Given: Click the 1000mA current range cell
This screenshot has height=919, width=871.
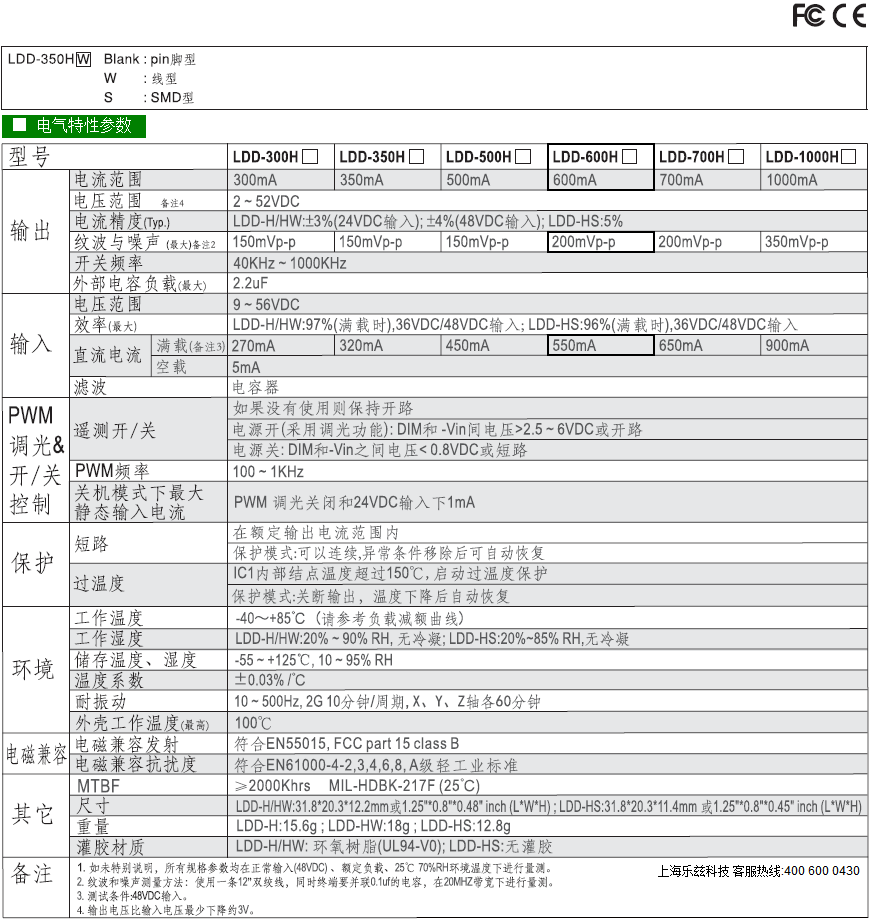Looking at the screenshot, I should coord(814,180).
